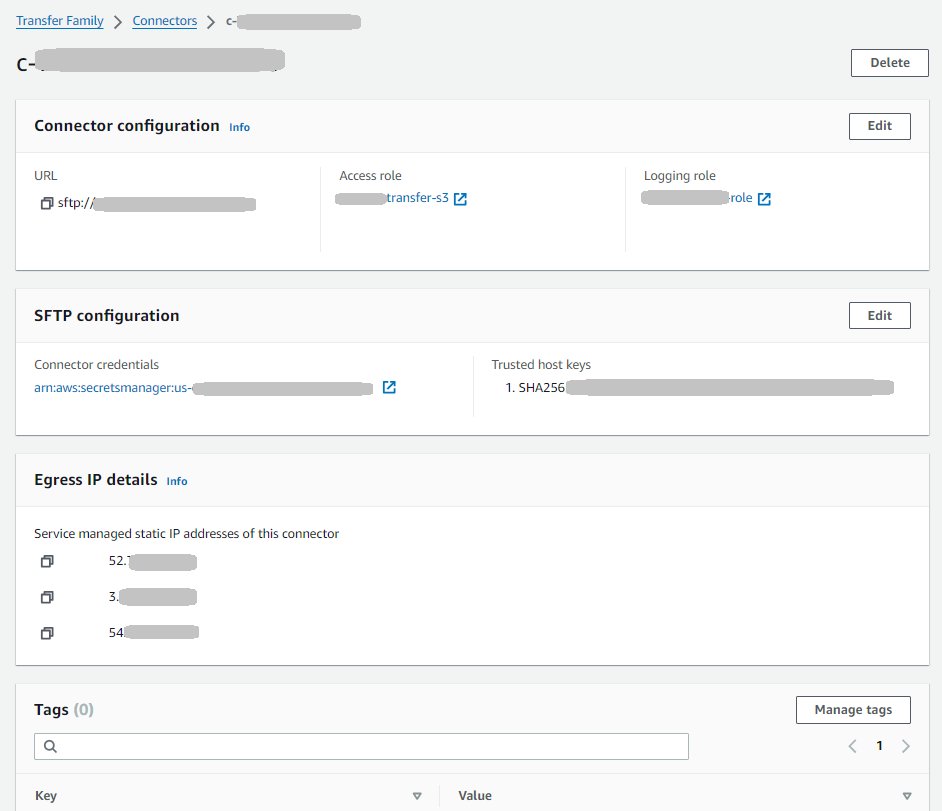
Task: Click the Connector credentials label
Action: [x=96, y=365]
